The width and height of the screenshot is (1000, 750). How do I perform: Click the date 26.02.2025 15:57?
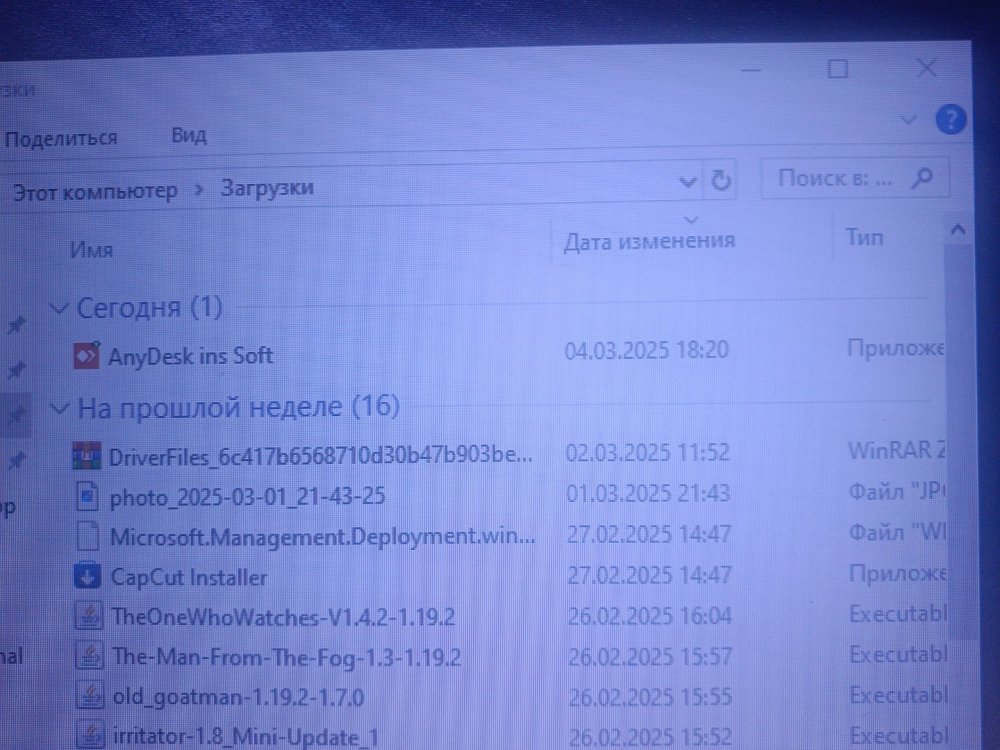pyautogui.click(x=649, y=656)
